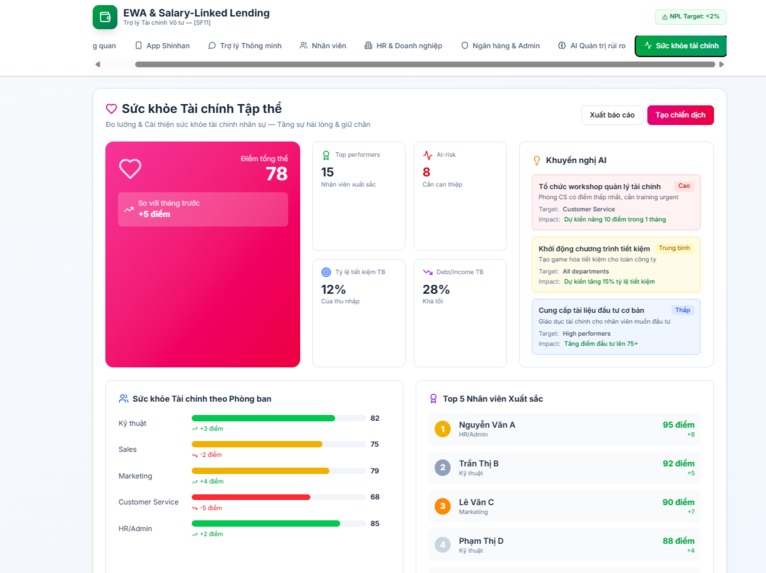Click the Sales progress bar
Viewport: 766px width, 573px height.
278,444
